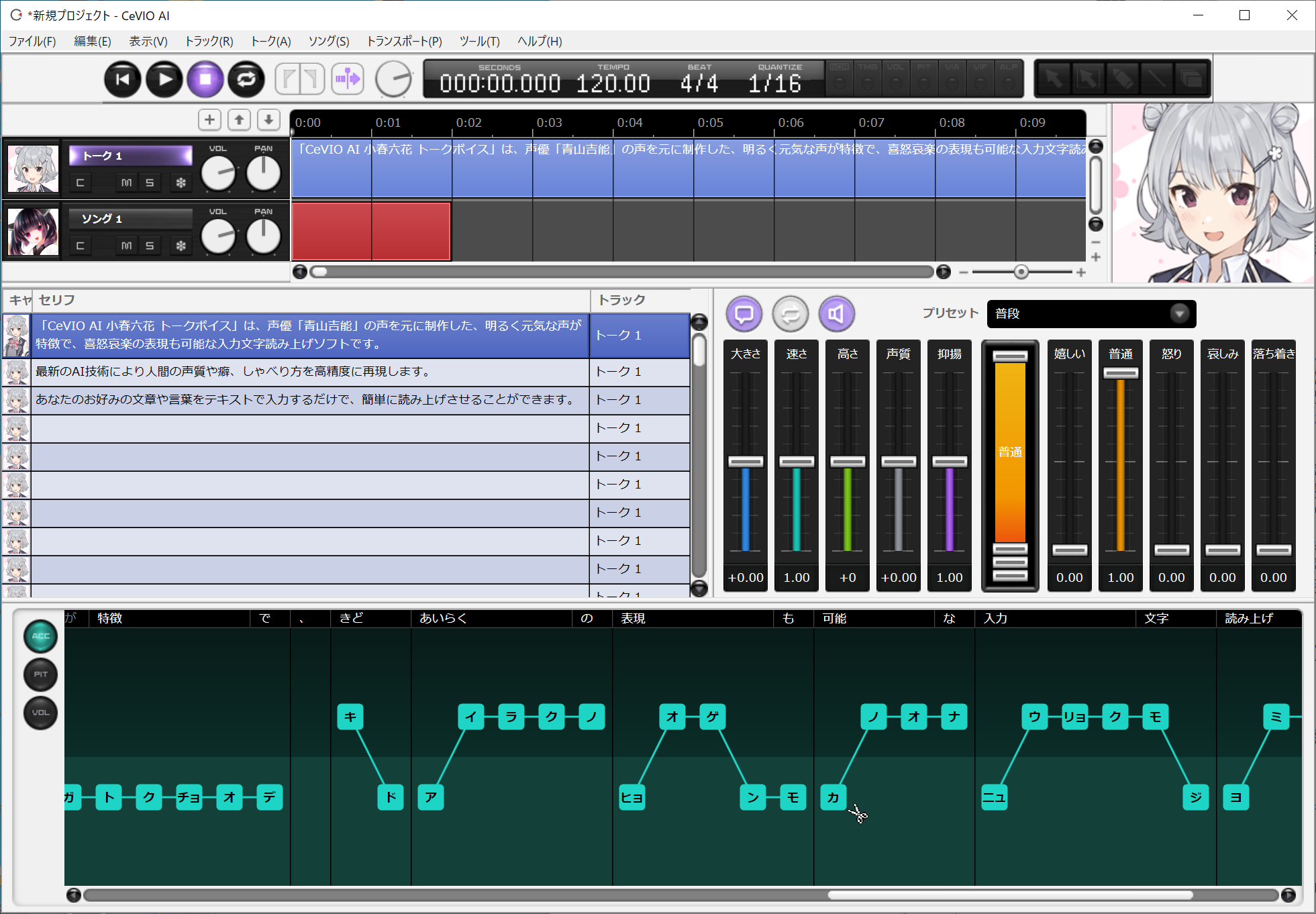Open the トランスポート(P) menu
The height and width of the screenshot is (914, 1316).
405,42
